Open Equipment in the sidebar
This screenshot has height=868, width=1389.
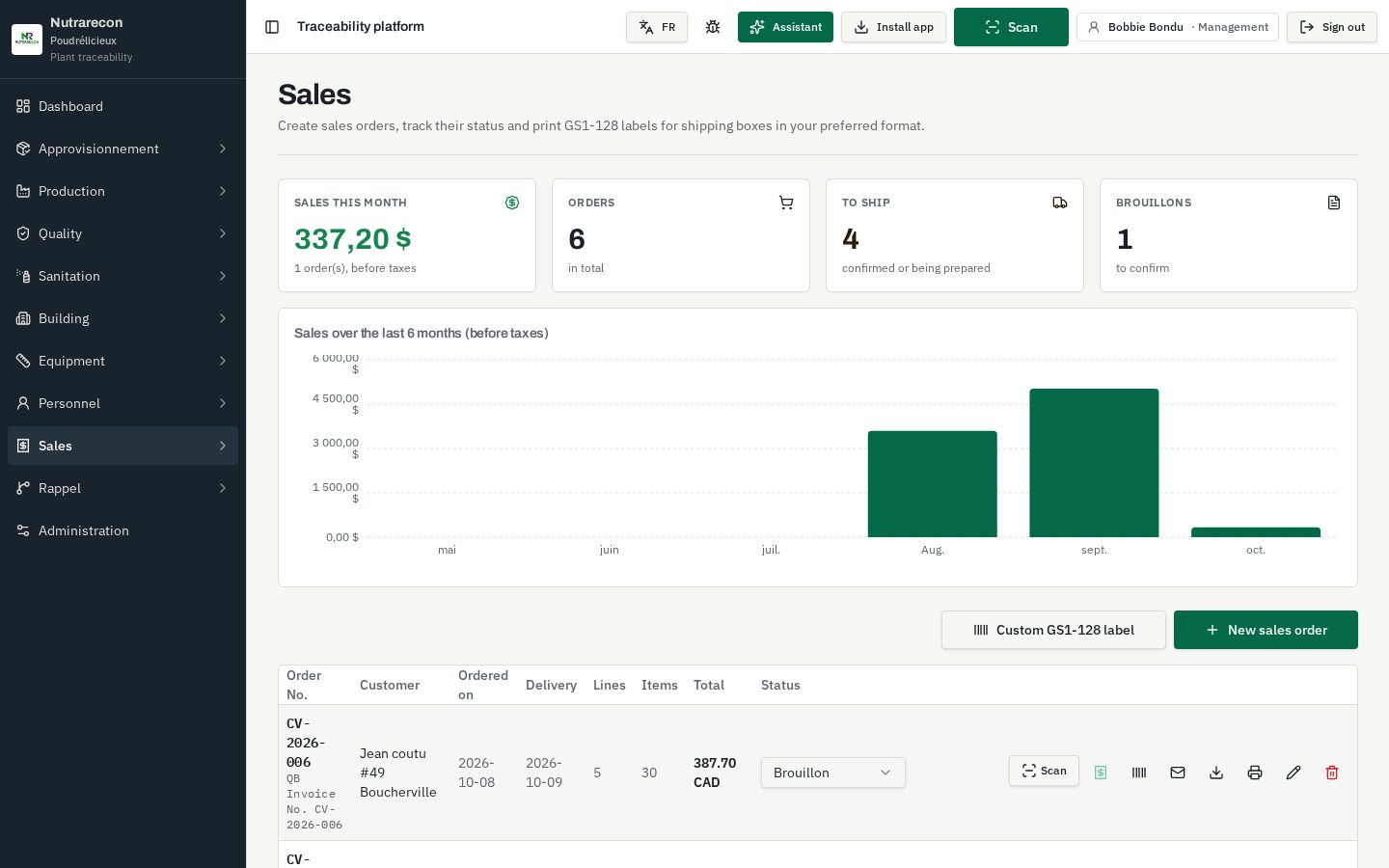(123, 361)
